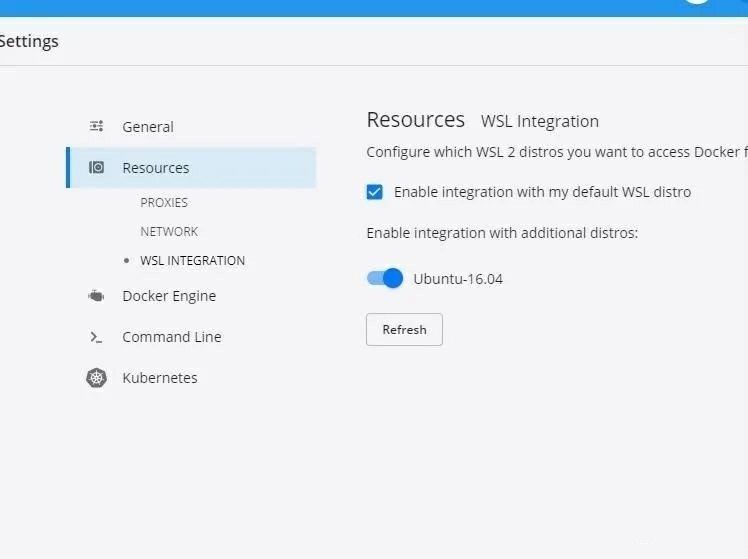Screen dimensions: 748x559
Task: Open the General settings section
Action: point(148,127)
